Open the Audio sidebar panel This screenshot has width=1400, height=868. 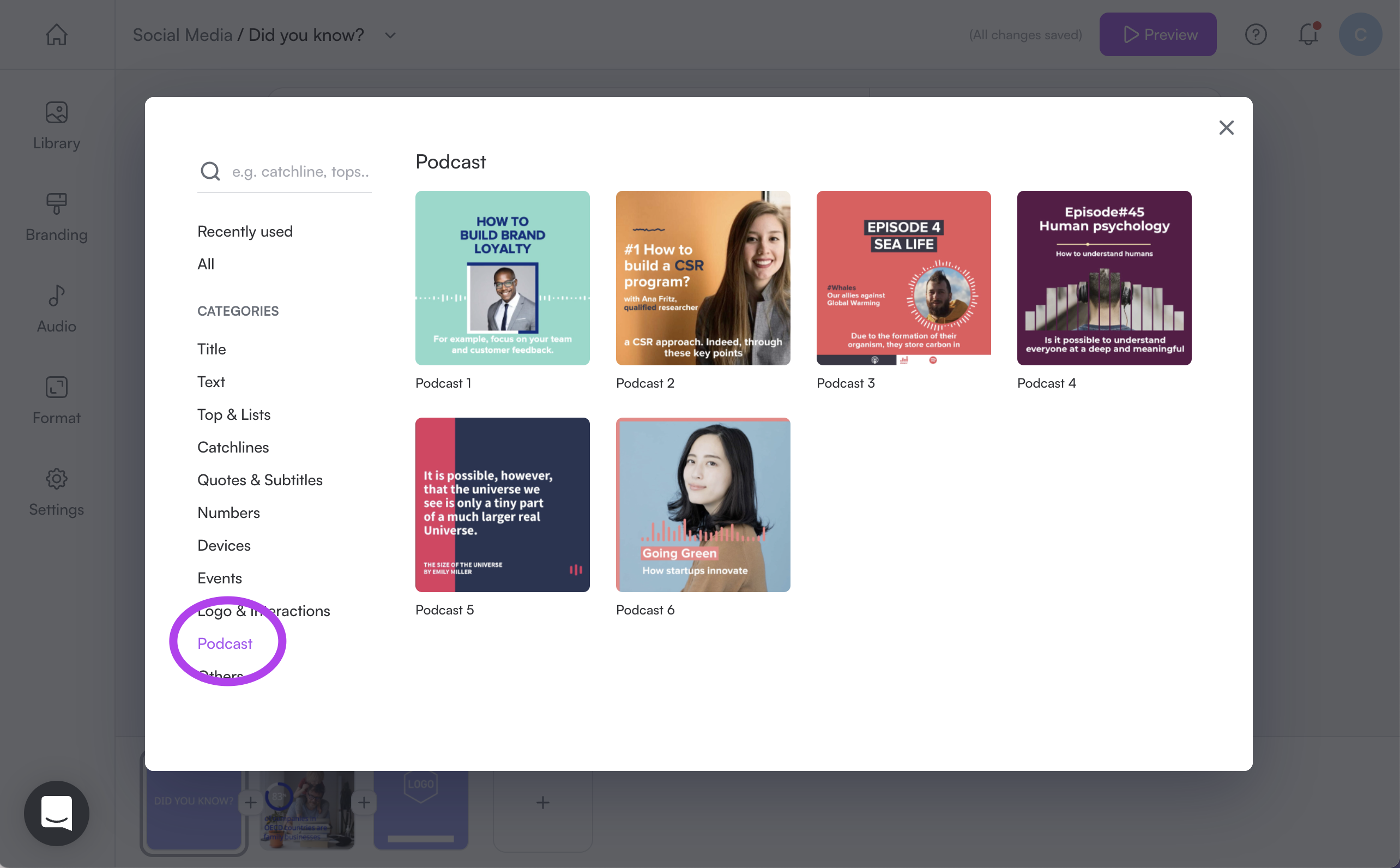(56, 310)
